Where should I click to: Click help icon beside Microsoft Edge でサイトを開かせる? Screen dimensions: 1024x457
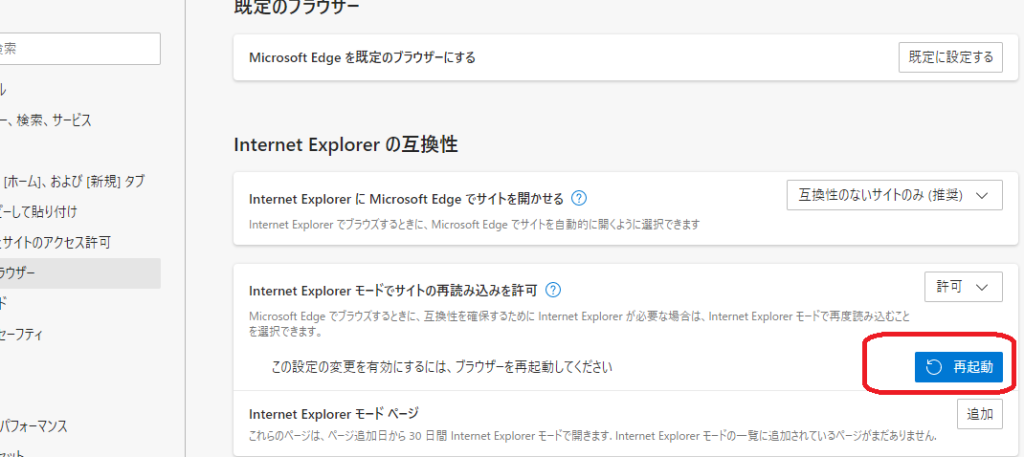click(x=579, y=197)
